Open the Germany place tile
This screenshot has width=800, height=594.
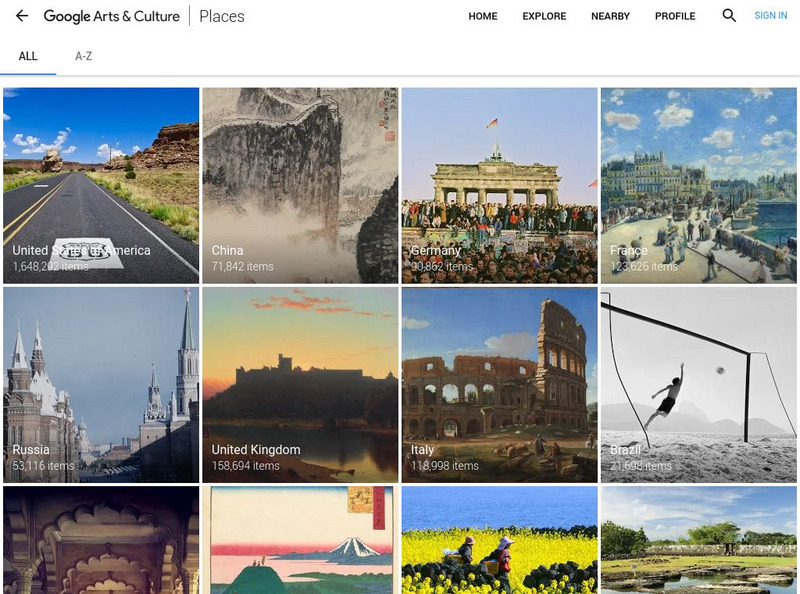(x=499, y=185)
